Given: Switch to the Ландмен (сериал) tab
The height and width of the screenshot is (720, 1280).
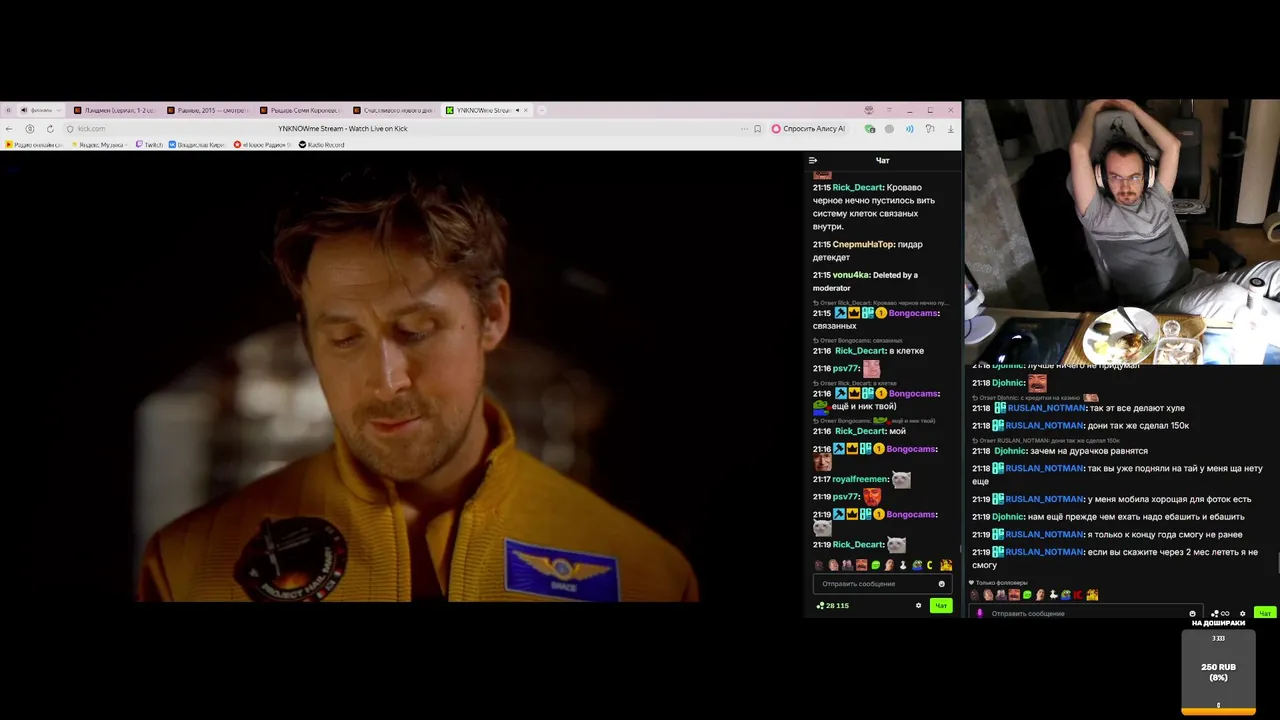Looking at the screenshot, I should point(113,110).
